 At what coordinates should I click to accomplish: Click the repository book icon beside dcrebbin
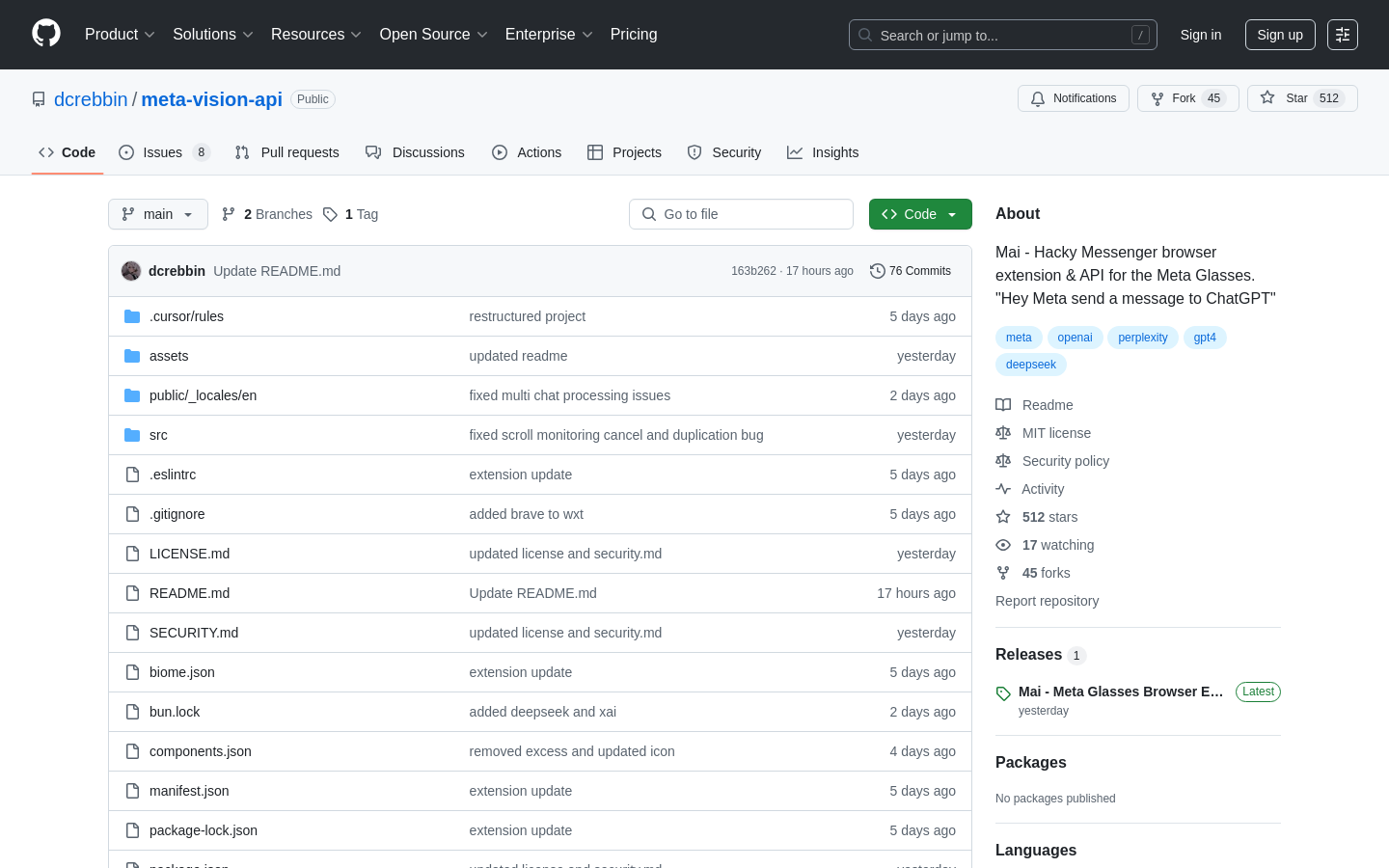[39, 99]
